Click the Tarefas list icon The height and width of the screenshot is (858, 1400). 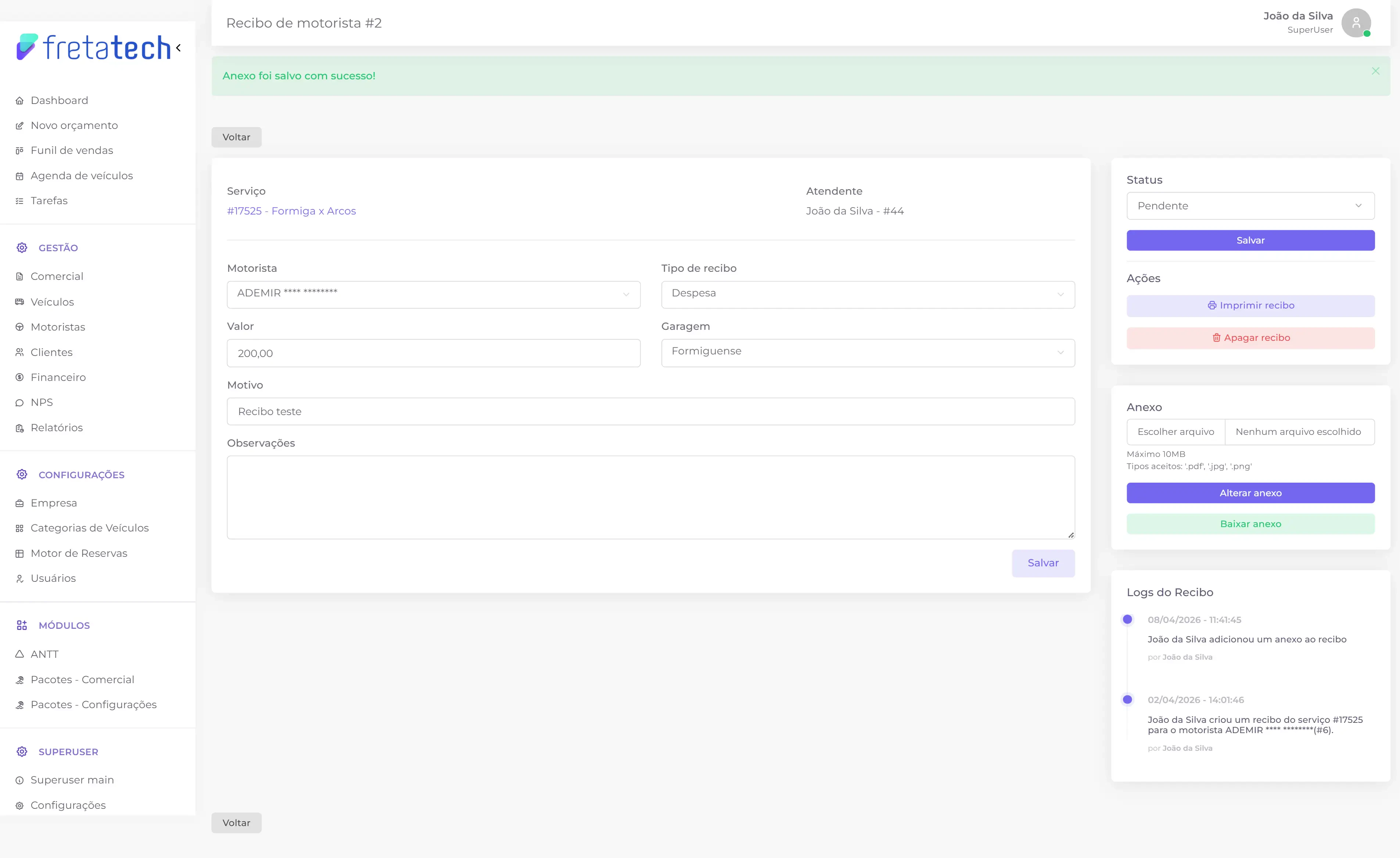click(19, 201)
